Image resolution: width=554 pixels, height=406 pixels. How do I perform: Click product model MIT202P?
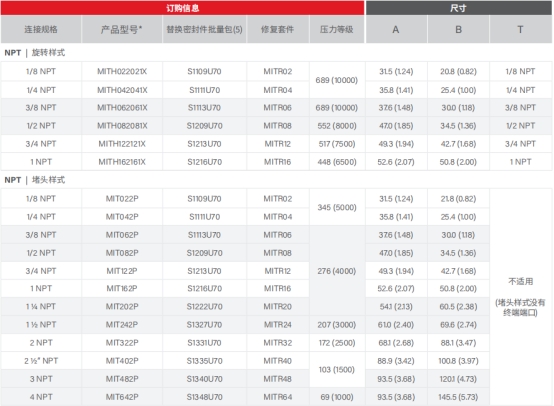click(122, 307)
